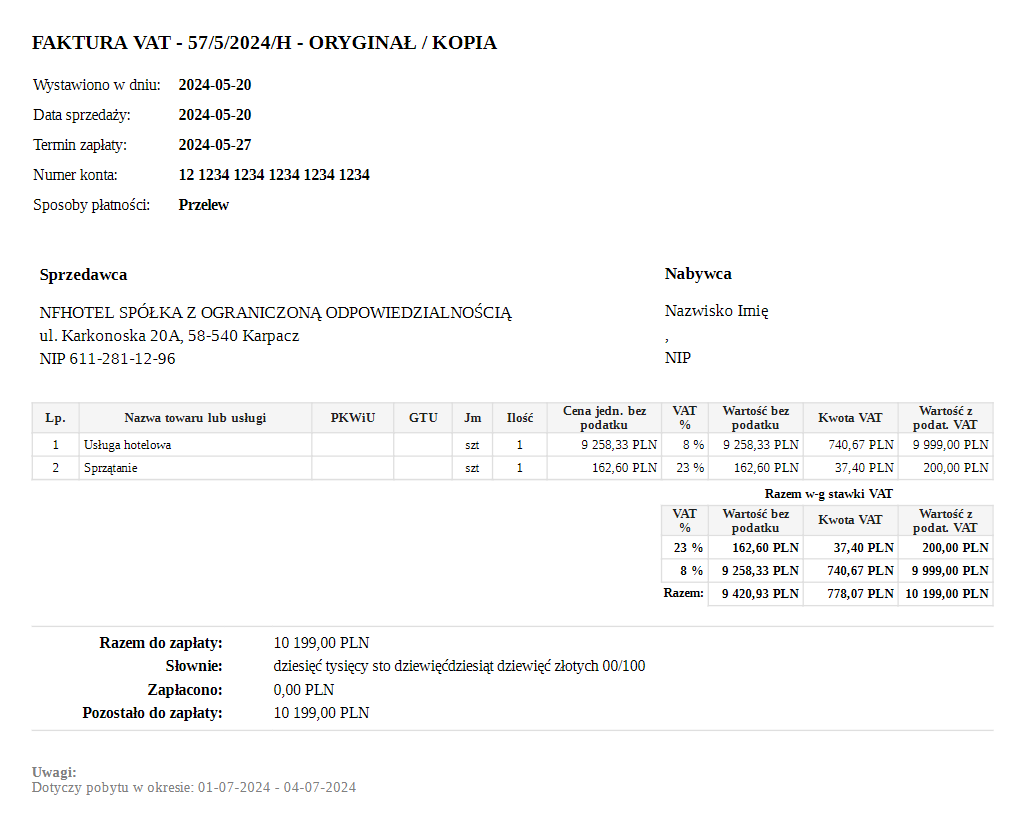Select seller name 'NFHOTEL SPÓŁKA Z OGRANICZONĄ ODPOWIEDZIALNOŚCIĄ'
The image size is (1025, 829).
click(275, 313)
